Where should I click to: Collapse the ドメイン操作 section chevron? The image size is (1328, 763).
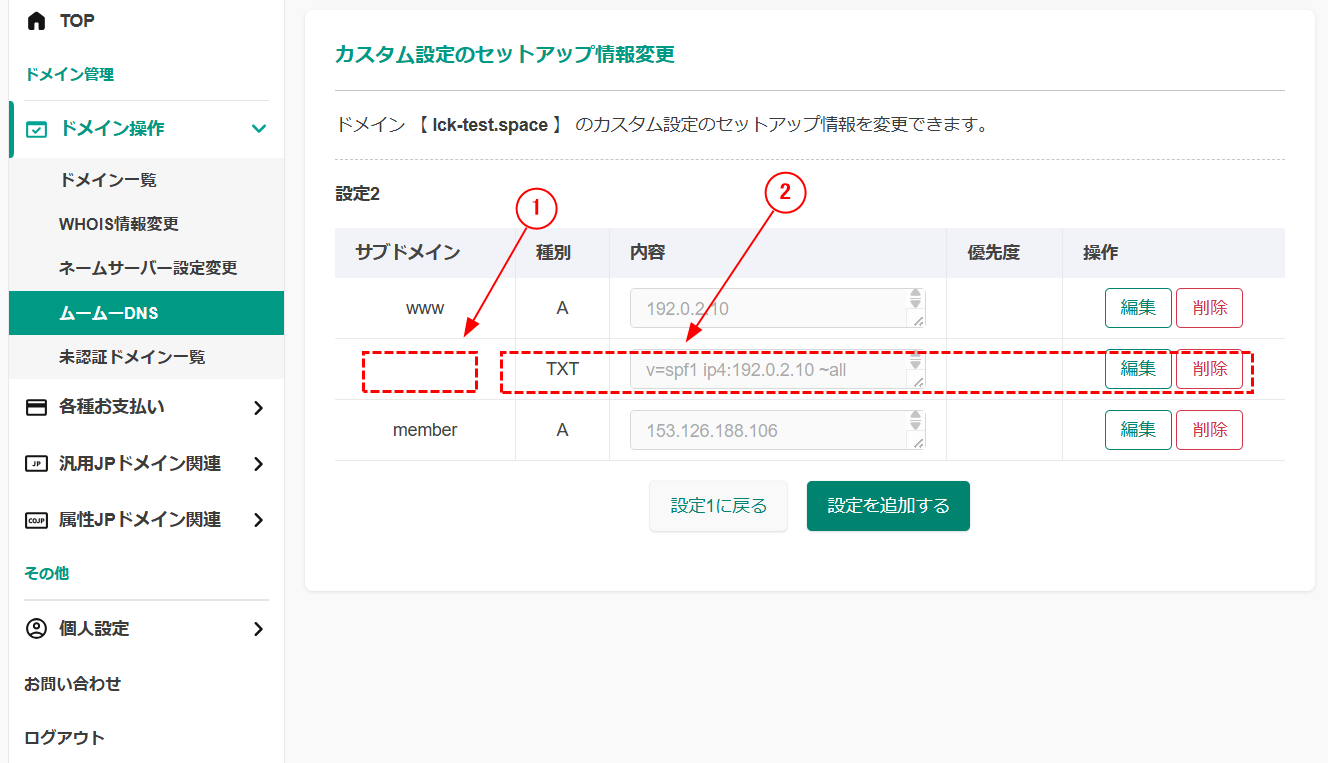[259, 129]
